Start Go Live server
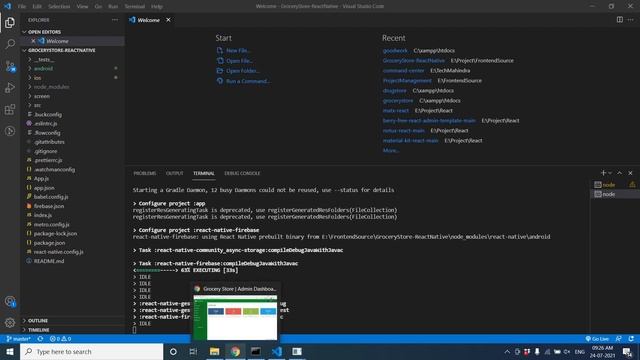 pos(597,339)
